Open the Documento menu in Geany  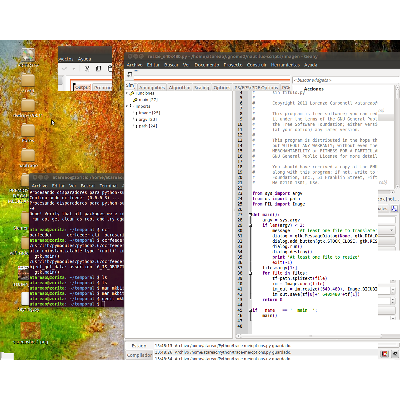coord(207,65)
